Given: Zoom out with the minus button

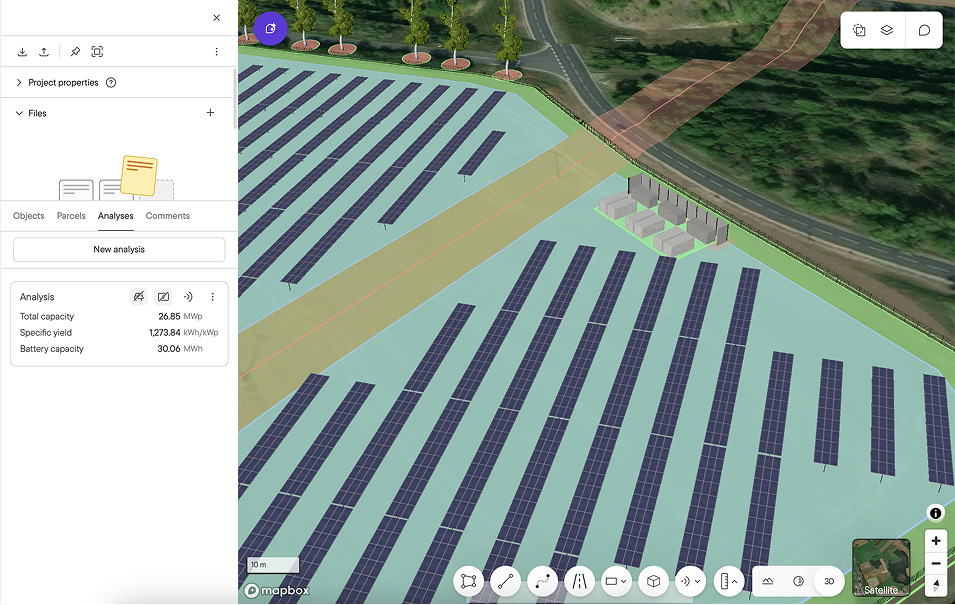Looking at the screenshot, I should coord(936,564).
